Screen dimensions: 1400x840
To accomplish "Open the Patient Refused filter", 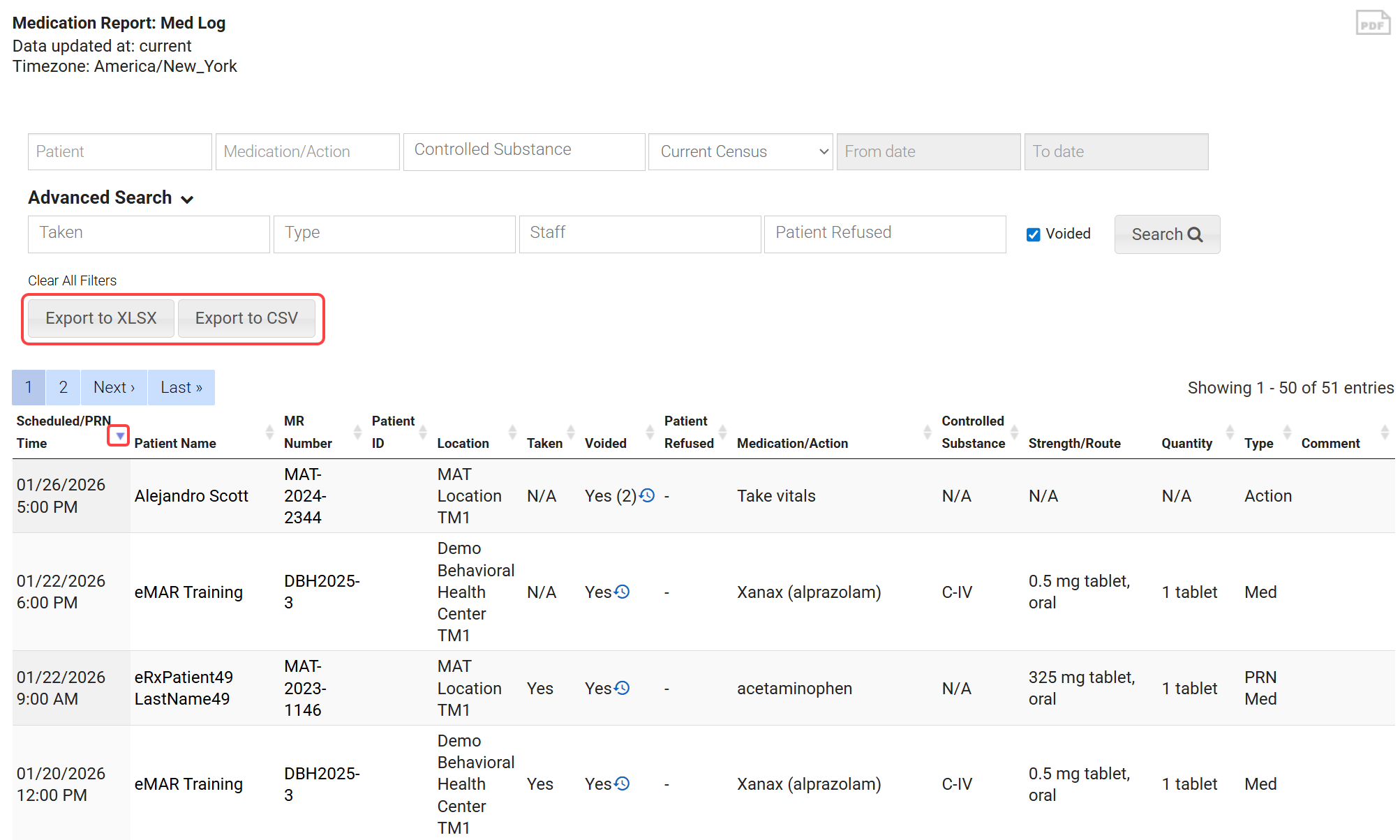I will click(884, 234).
